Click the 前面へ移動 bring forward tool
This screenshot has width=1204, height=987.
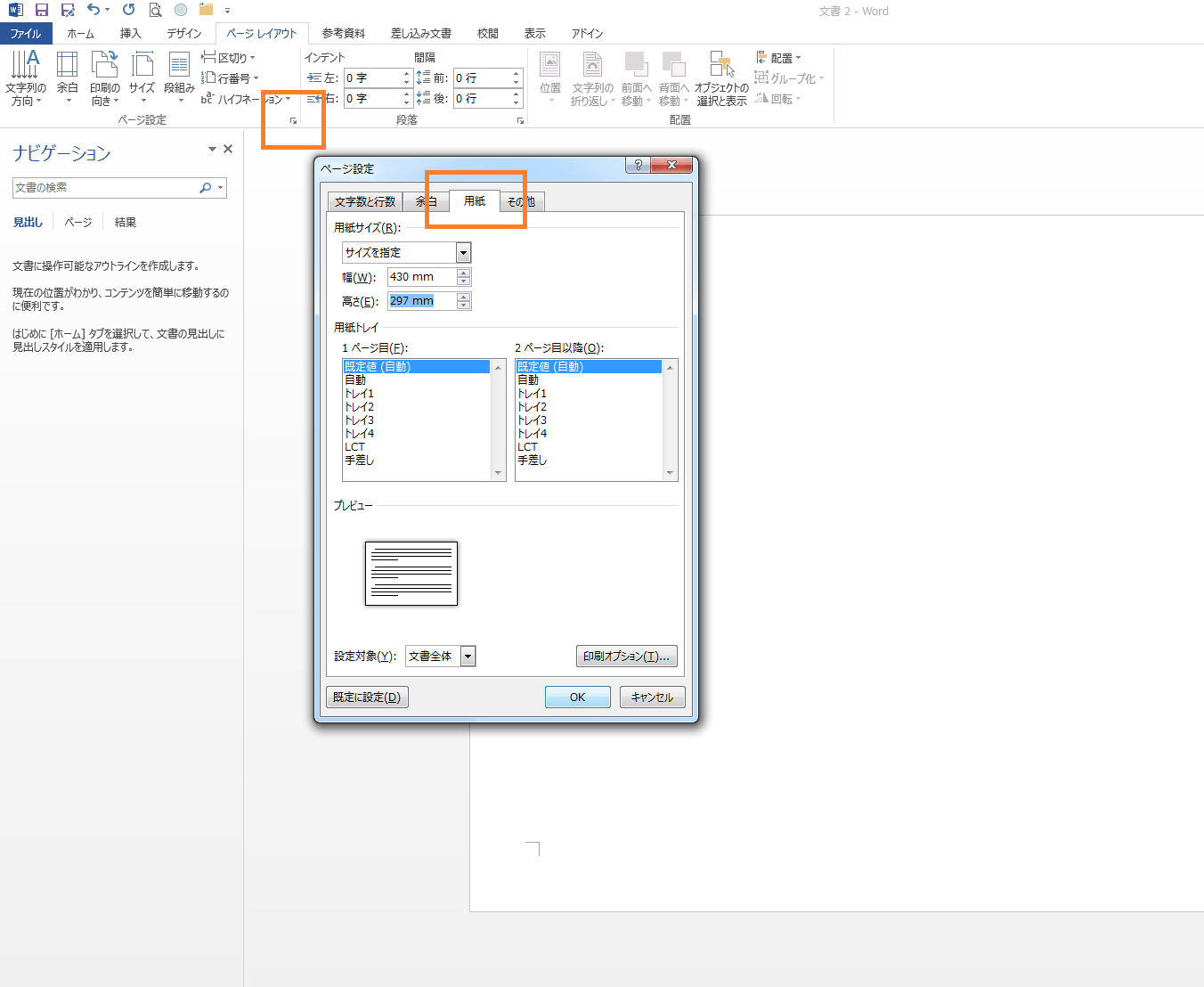[636, 78]
